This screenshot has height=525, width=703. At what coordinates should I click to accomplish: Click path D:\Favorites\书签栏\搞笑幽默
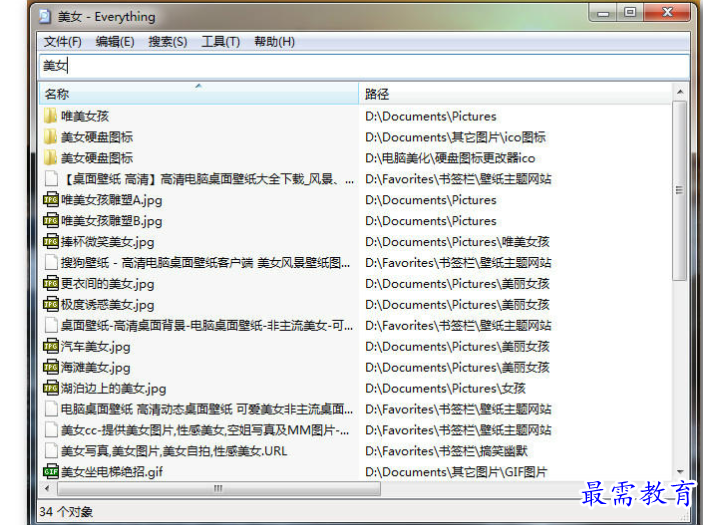(446, 451)
